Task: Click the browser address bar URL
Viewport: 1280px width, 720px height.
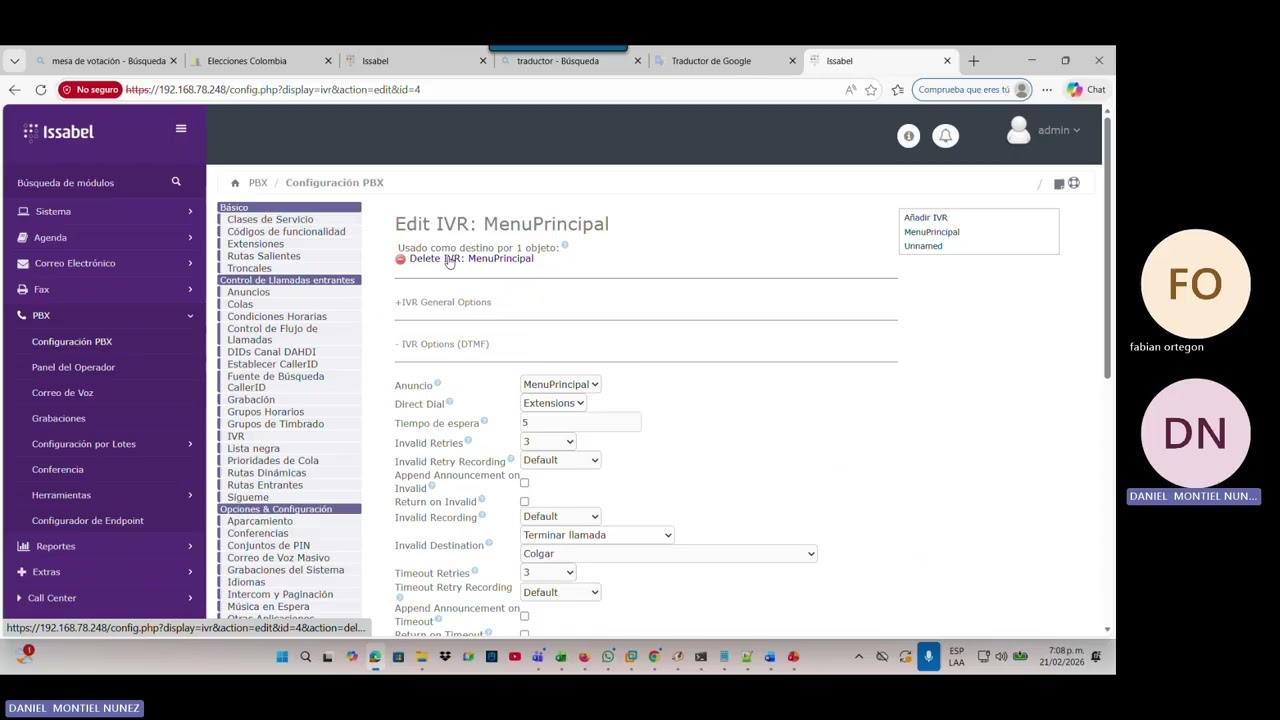Action: click(x=273, y=90)
